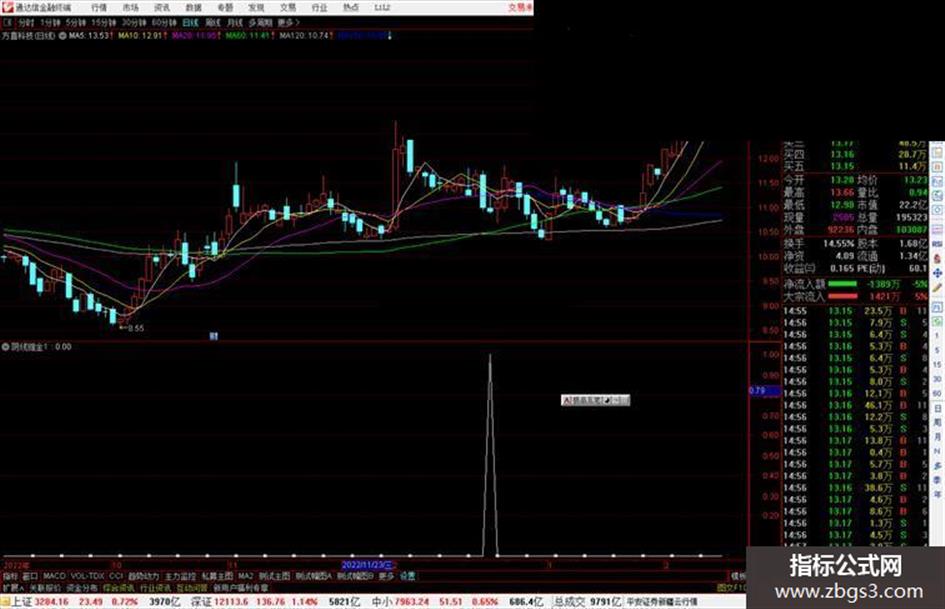The image size is (945, 609).
Task: Click the 季 period shortcut on right sidebar
Action: tap(937, 481)
